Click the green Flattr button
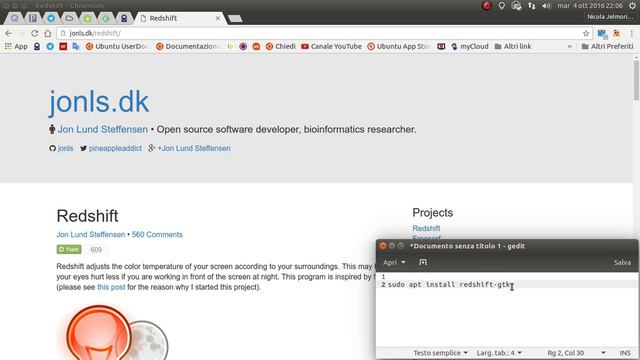This screenshot has width=640, height=360. point(69,249)
